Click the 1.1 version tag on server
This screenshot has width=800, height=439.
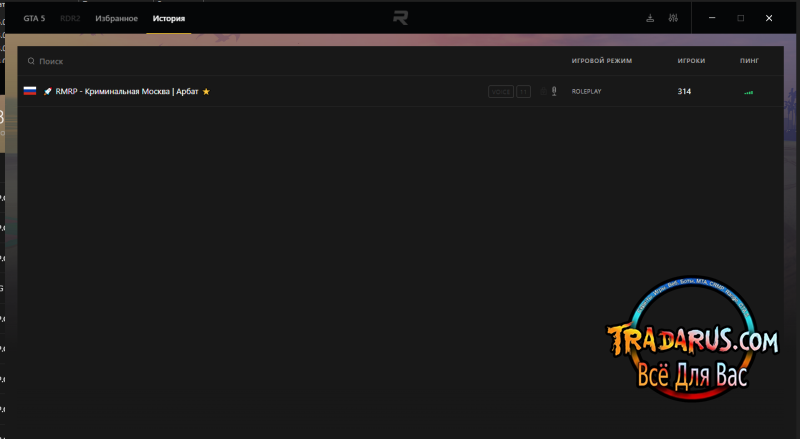(x=523, y=91)
